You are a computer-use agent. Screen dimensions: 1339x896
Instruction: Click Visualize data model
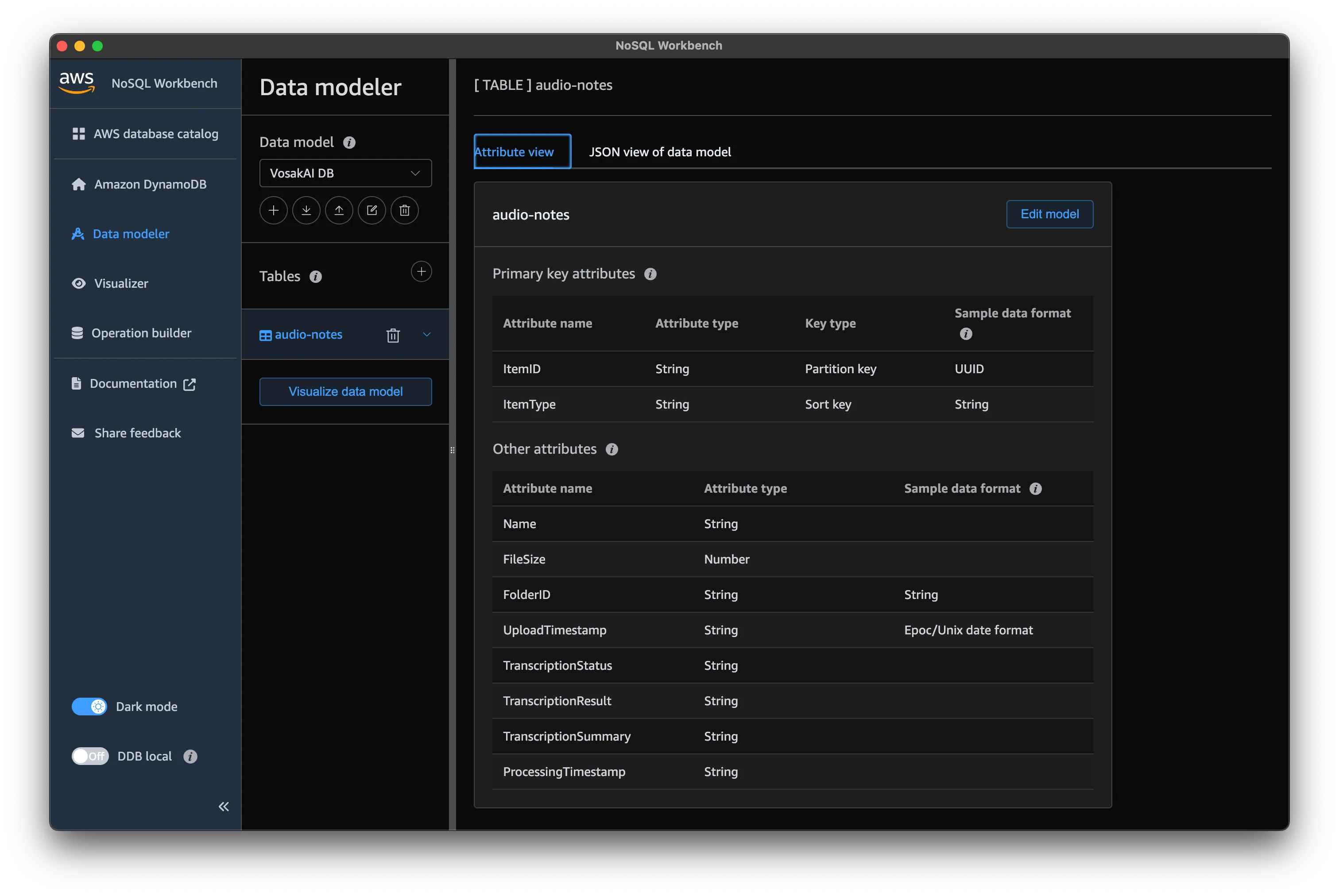345,391
